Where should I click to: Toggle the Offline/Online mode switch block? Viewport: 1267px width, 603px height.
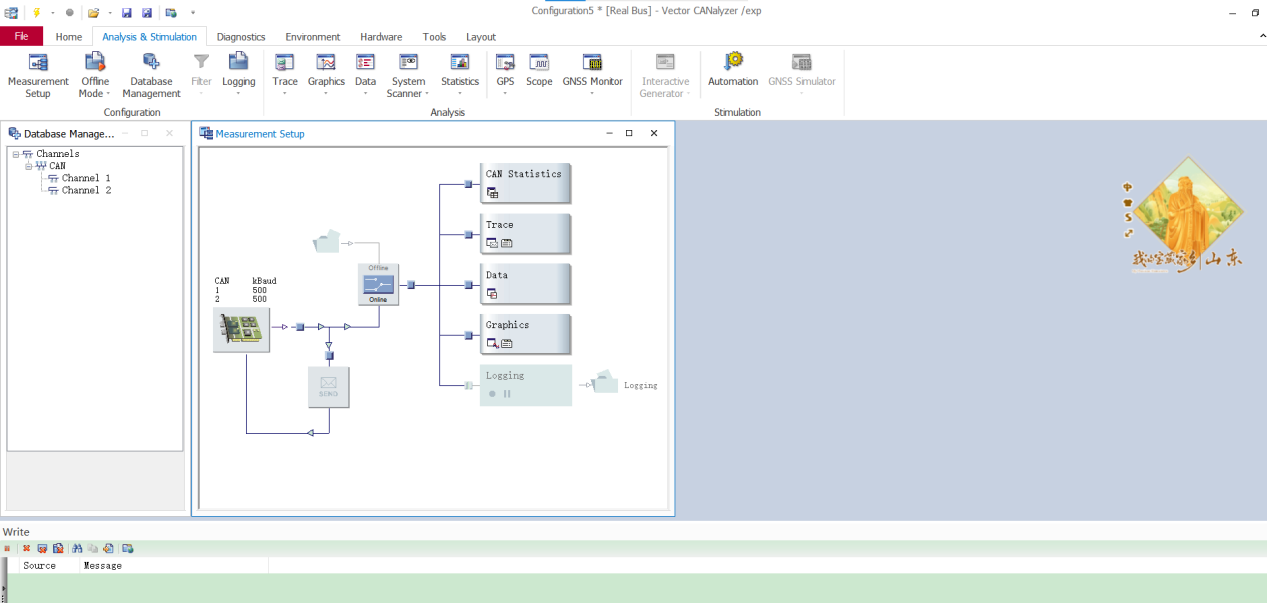coord(378,284)
